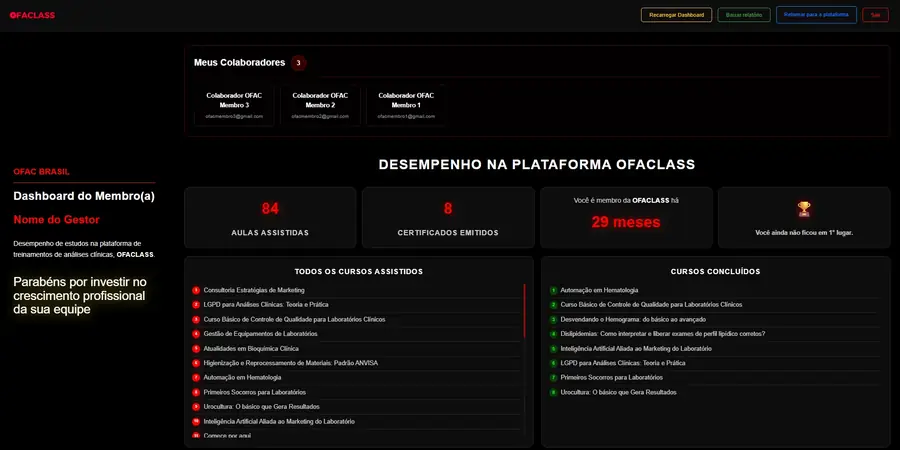This screenshot has height=450, width=900.
Task: Click green badge beside LGPD in completed list
Action: coord(553,363)
